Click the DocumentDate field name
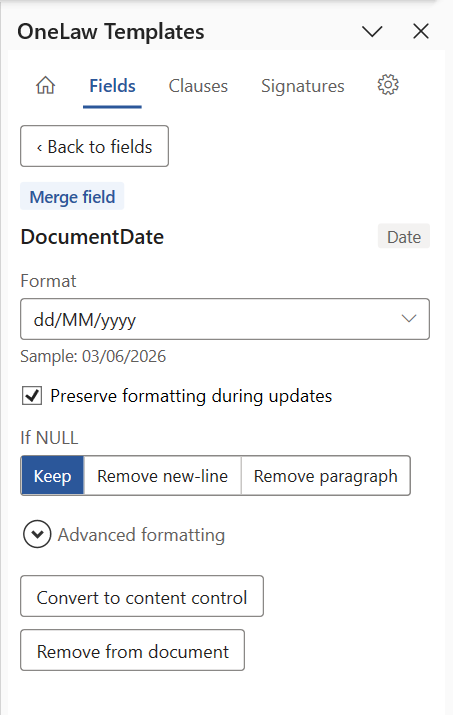Screen dimensions: 453x715 (92, 237)
